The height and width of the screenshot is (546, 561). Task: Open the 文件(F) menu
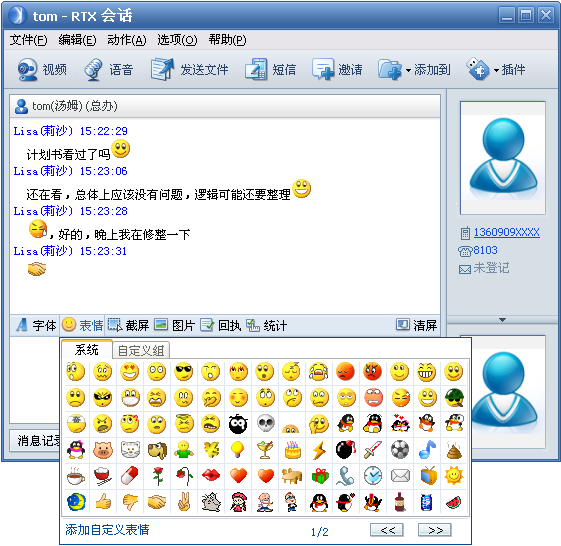(x=28, y=40)
